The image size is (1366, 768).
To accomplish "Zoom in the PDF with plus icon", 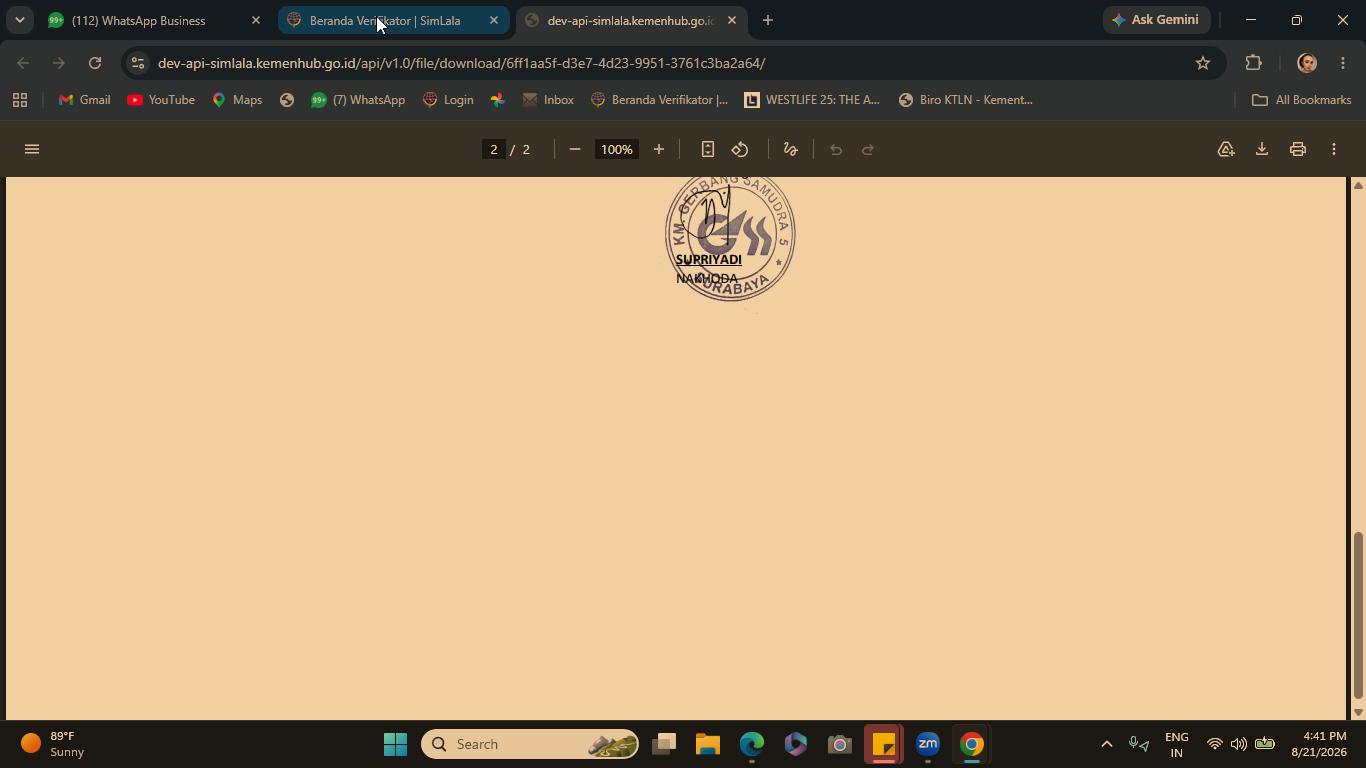I will (659, 149).
